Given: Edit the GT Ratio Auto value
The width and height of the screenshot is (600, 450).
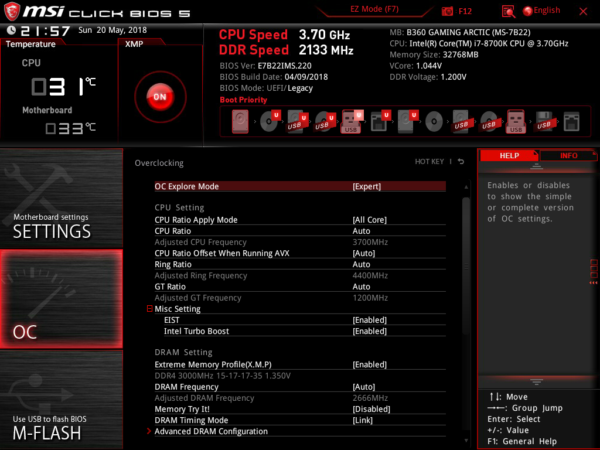Looking at the screenshot, I should [x=361, y=287].
